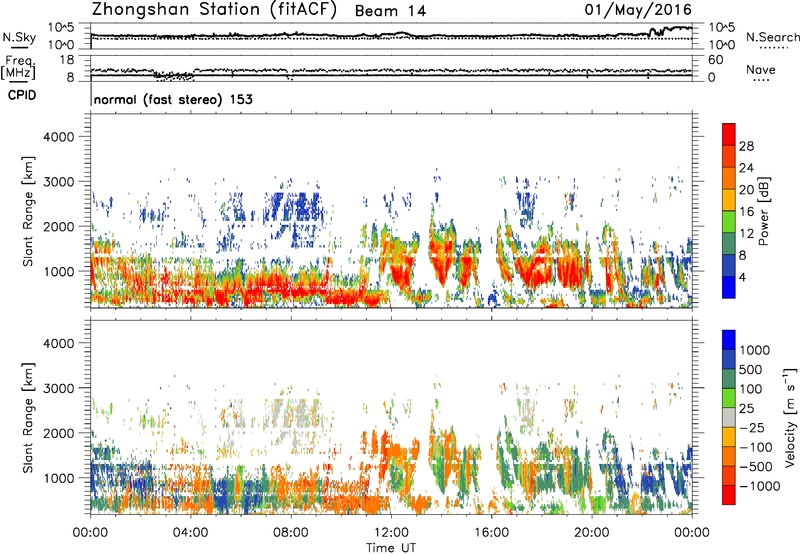The image size is (800, 554).
Task: Click the Zhongshan Station (fitACF) title
Action: click(x=214, y=10)
